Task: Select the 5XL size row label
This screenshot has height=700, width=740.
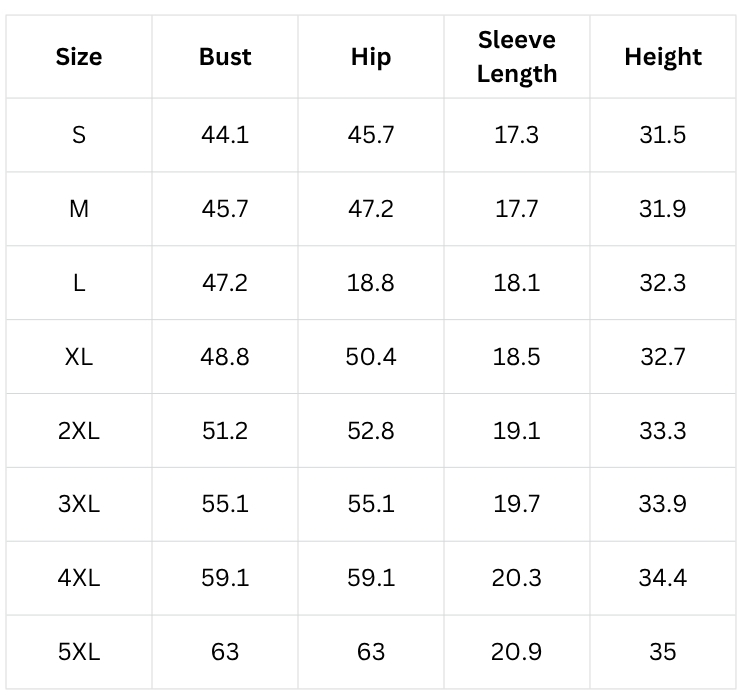Action: click(x=79, y=652)
